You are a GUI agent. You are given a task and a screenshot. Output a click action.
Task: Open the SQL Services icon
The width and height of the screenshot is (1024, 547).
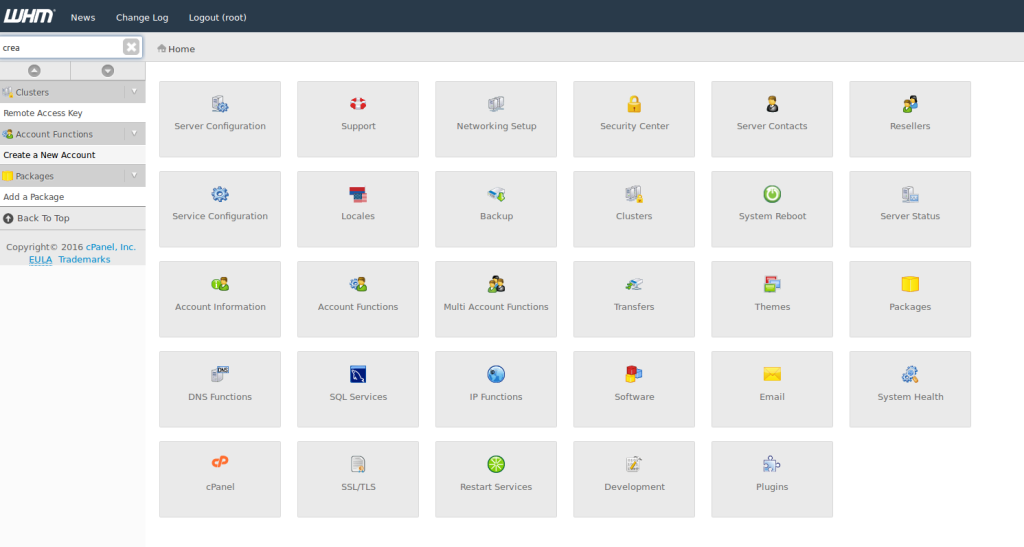(x=358, y=374)
